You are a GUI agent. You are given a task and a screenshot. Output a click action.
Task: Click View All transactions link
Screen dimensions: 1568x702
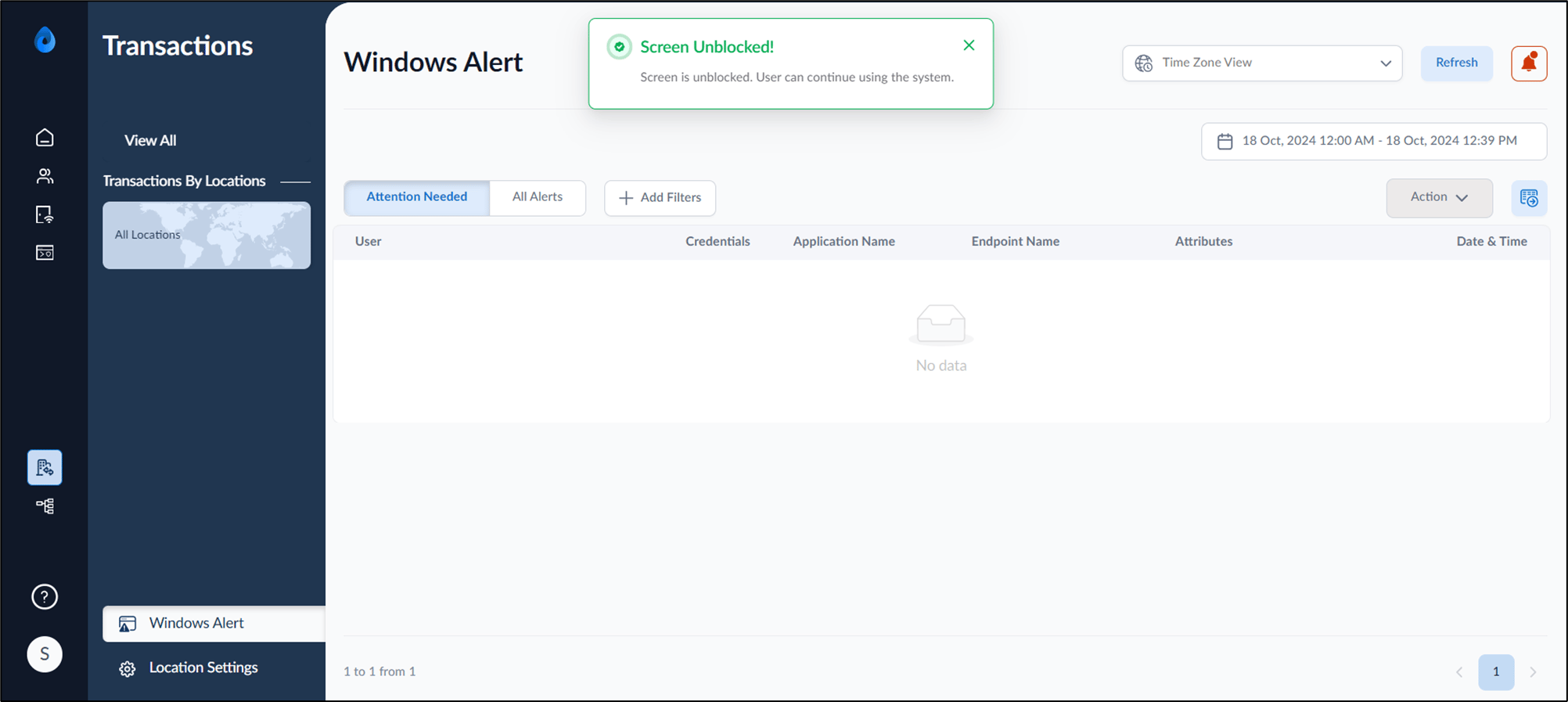click(x=150, y=141)
